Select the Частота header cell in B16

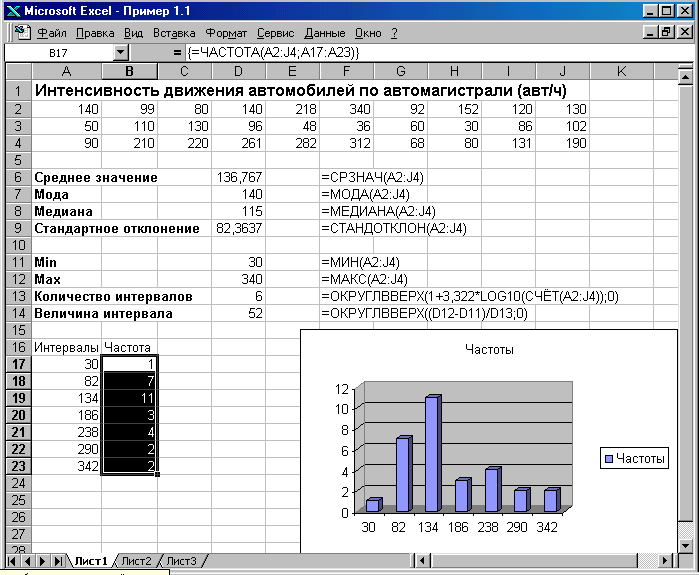point(129,347)
